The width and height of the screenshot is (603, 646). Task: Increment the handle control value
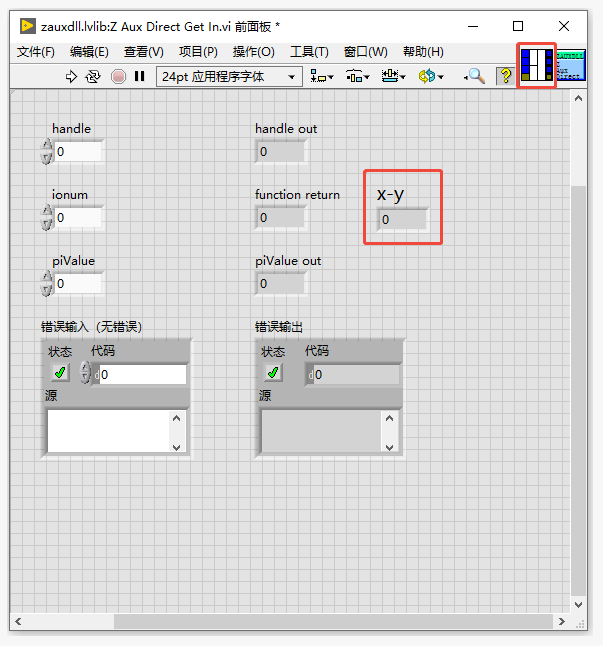click(x=47, y=145)
